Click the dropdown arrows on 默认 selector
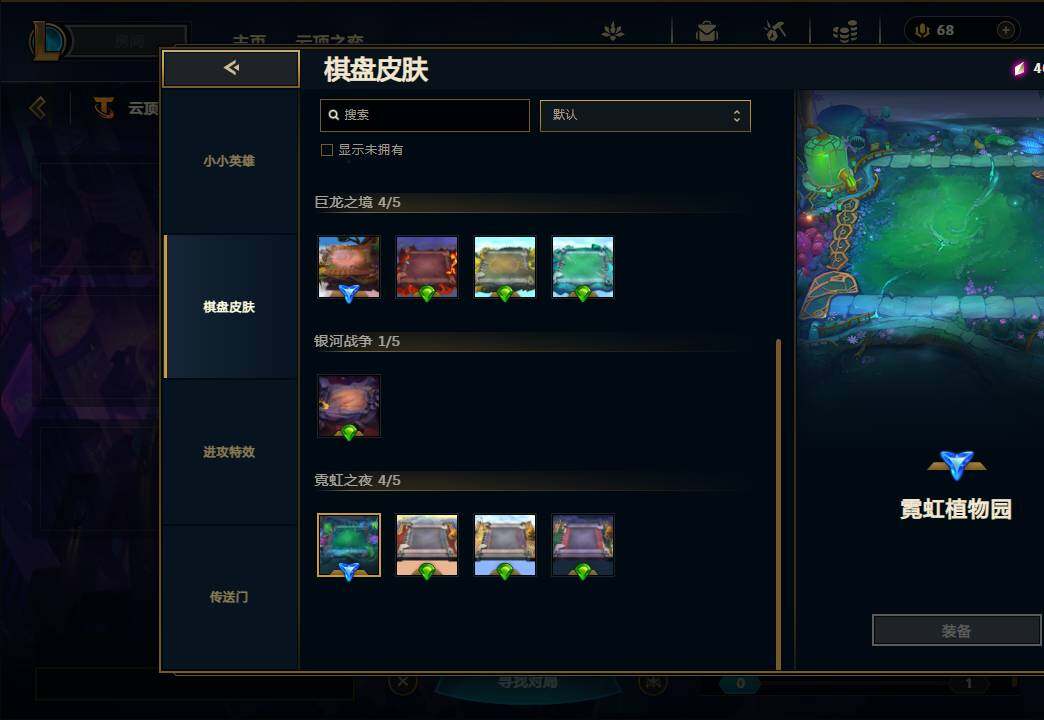Viewport: 1044px width, 720px height. tap(736, 115)
